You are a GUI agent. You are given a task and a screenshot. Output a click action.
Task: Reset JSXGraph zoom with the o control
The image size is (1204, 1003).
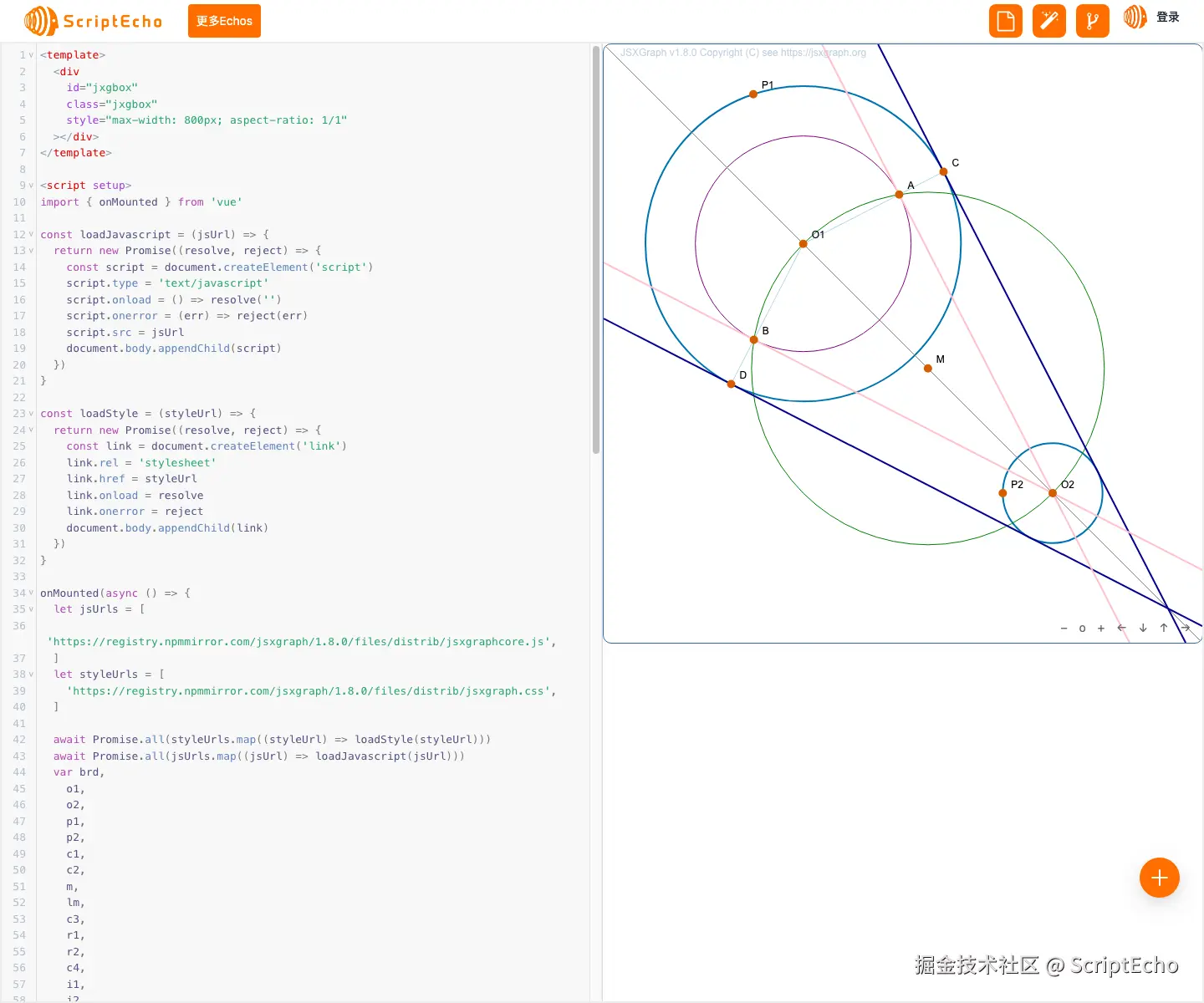(1082, 628)
